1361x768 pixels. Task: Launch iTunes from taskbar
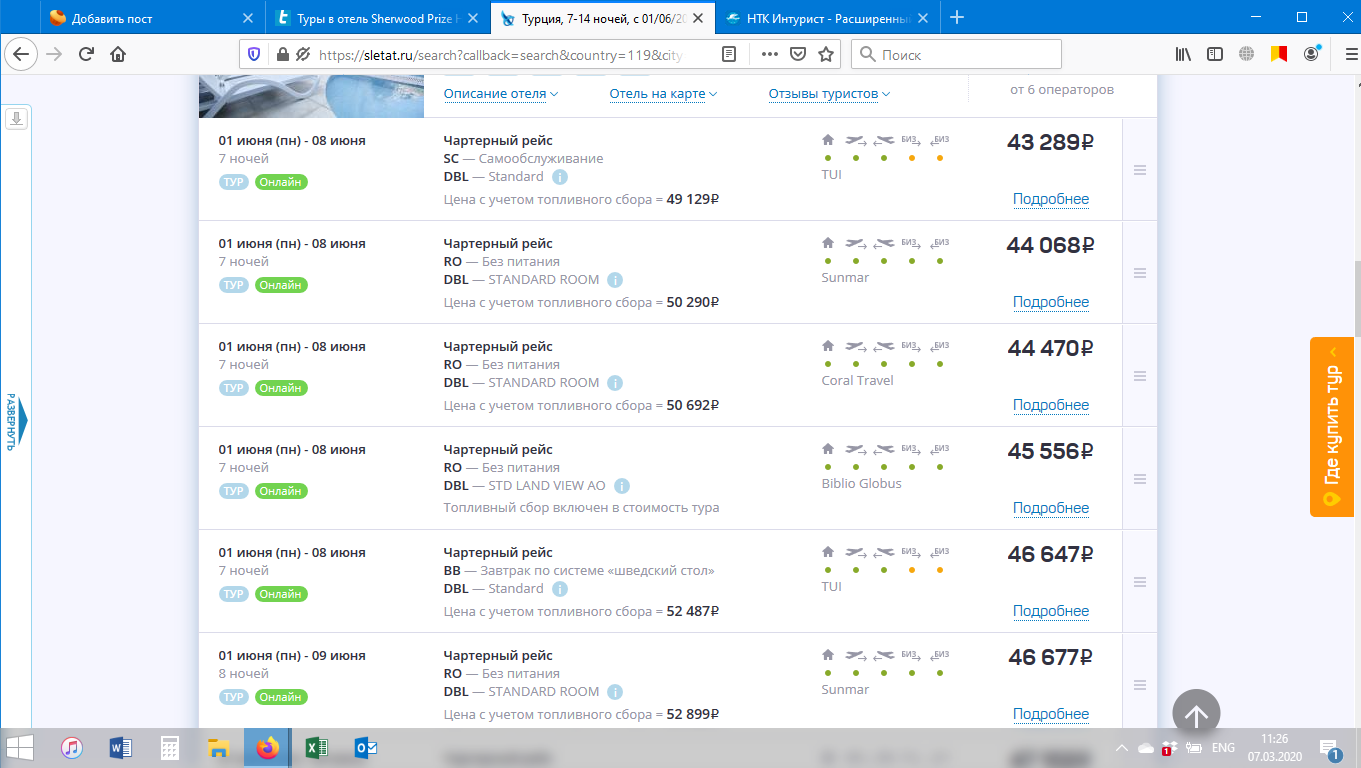pyautogui.click(x=71, y=747)
